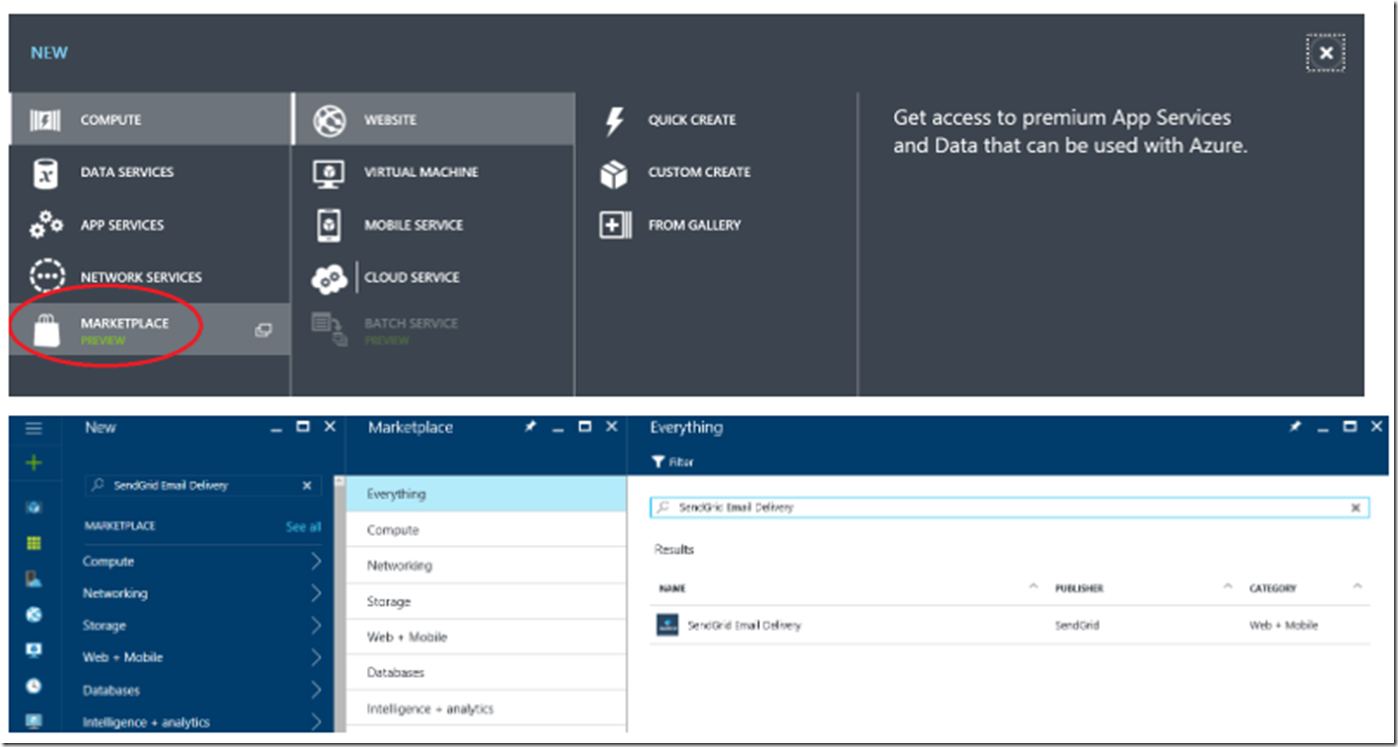Open the Recent clock icon in sidebar
This screenshot has width=1398, height=747.
[x=34, y=686]
